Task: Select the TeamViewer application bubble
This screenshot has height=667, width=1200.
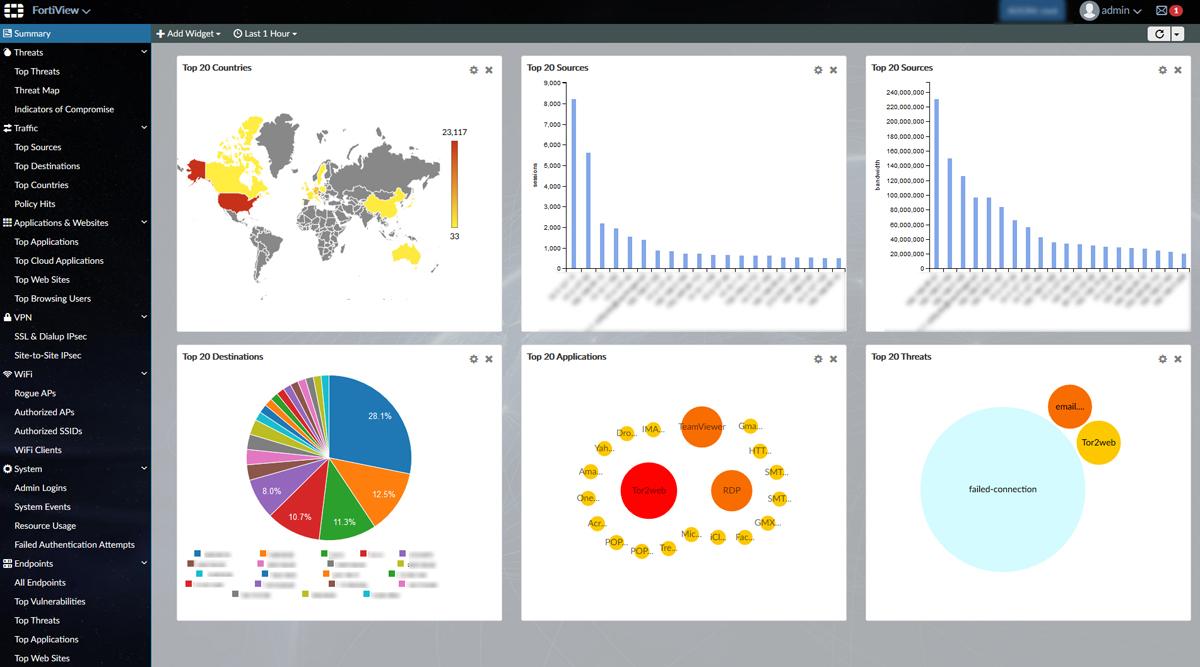Action: [701, 427]
